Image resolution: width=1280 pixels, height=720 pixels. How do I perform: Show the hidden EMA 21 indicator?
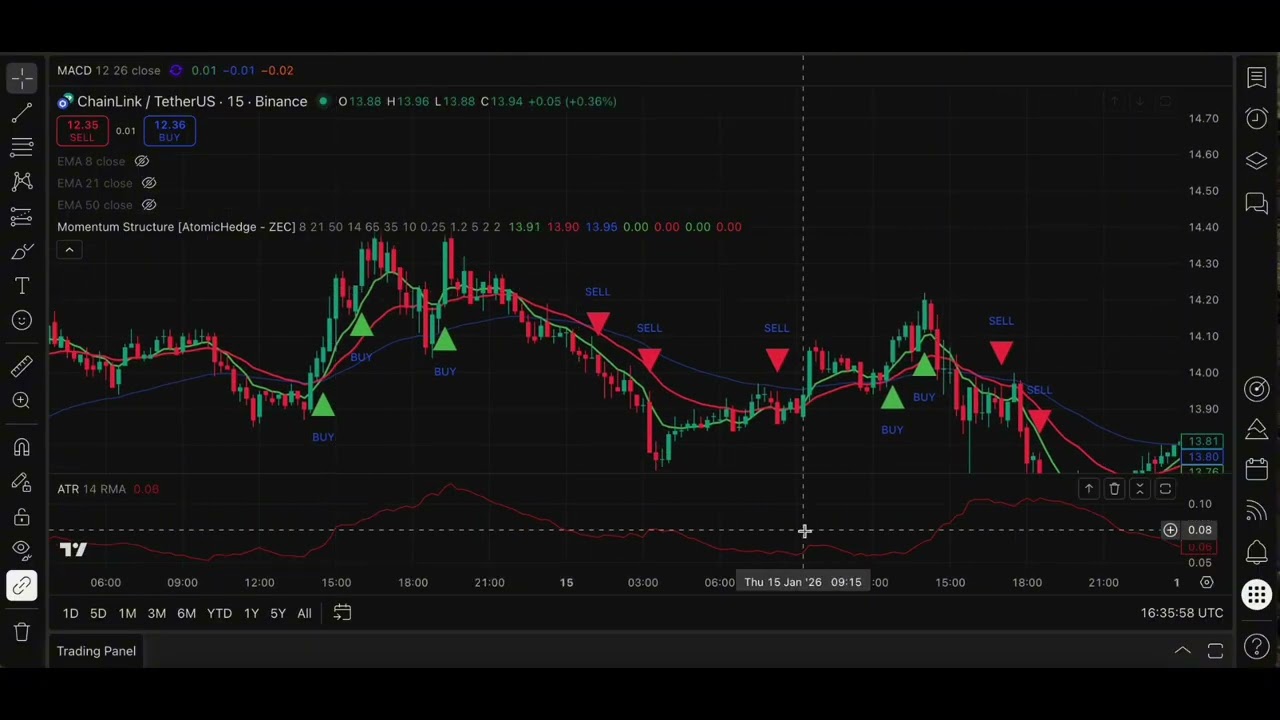click(149, 183)
